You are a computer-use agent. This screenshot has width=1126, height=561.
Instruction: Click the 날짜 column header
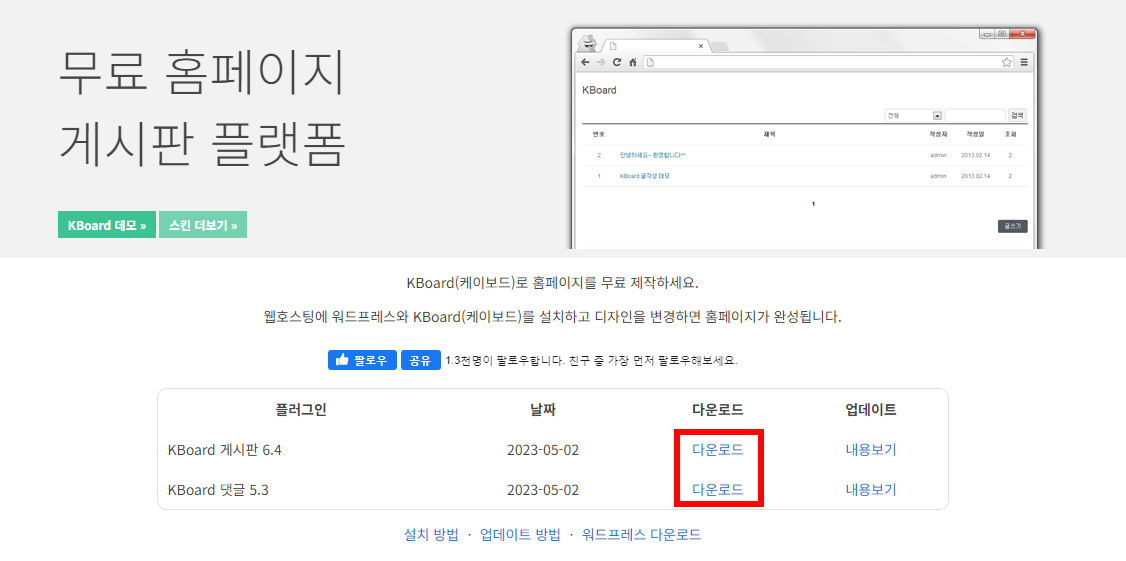click(x=543, y=410)
